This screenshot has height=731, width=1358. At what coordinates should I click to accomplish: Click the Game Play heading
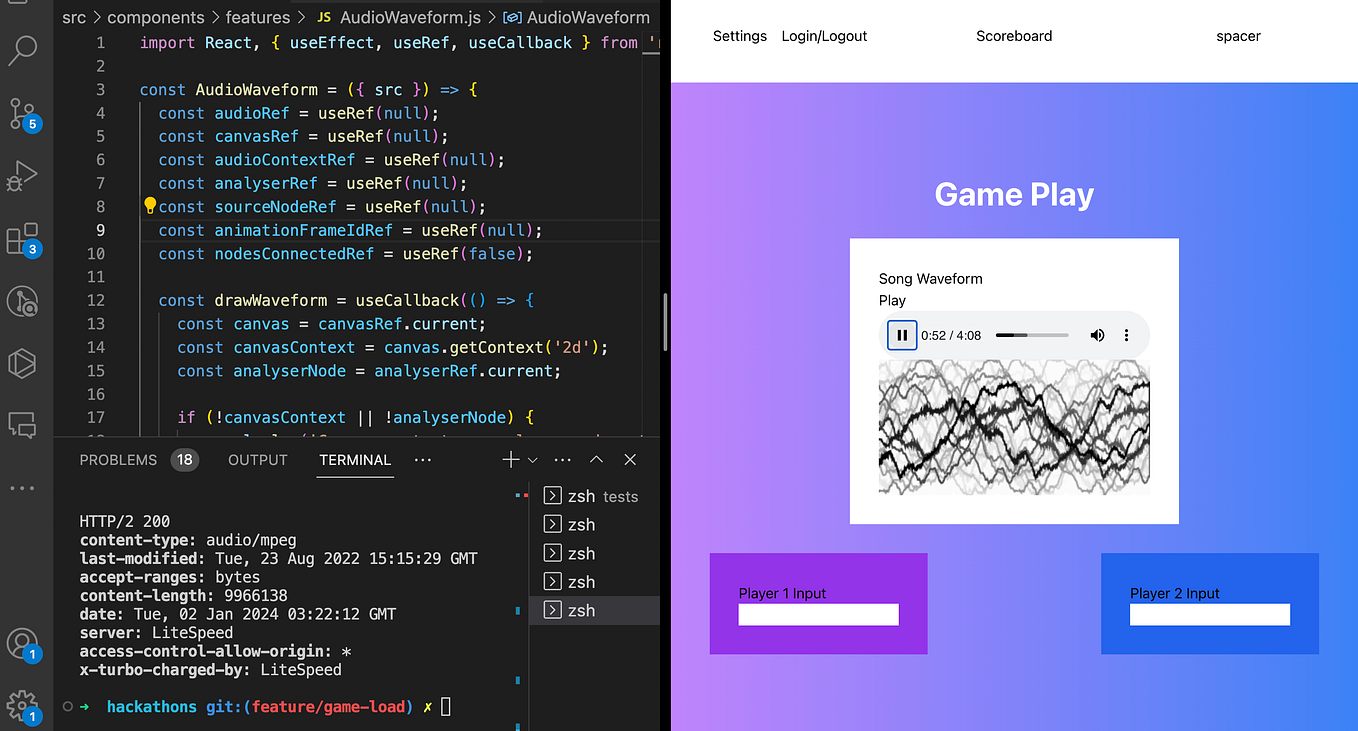(x=1014, y=194)
